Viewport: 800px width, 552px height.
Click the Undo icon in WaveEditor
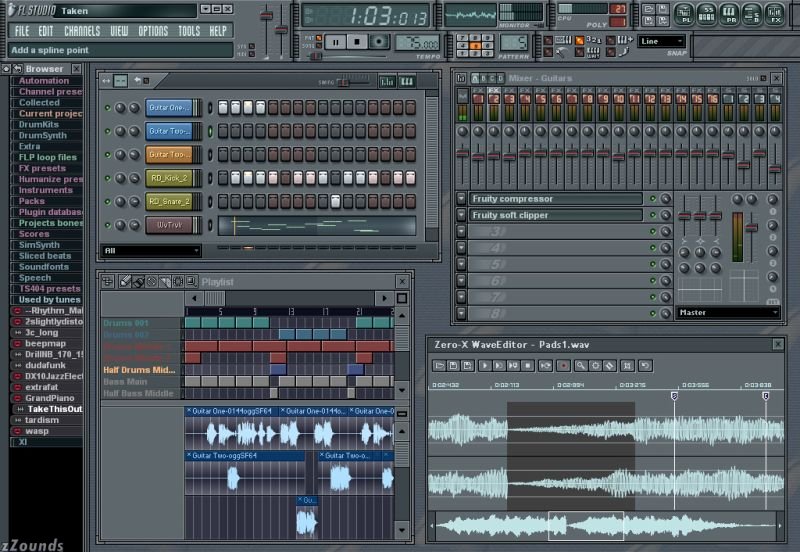[645, 366]
